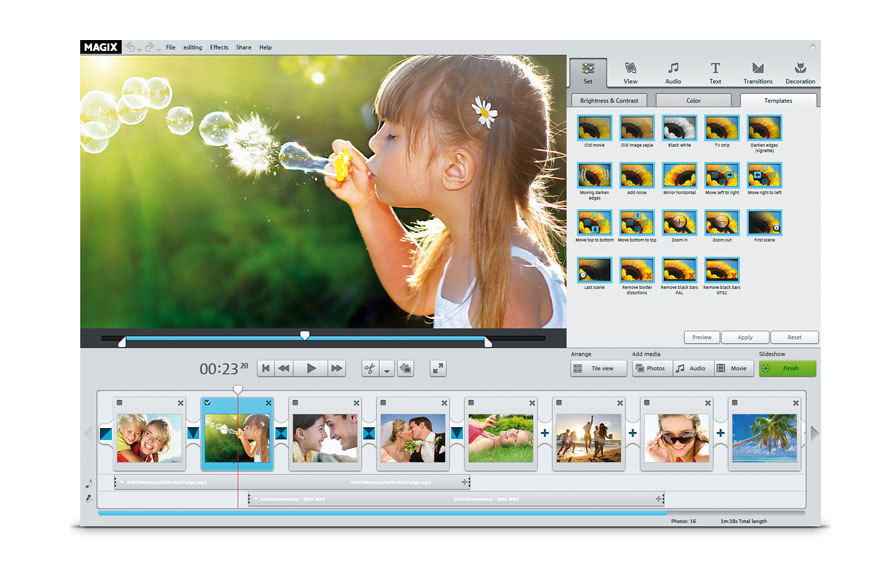Open the Decoration panel icon

coord(800,73)
